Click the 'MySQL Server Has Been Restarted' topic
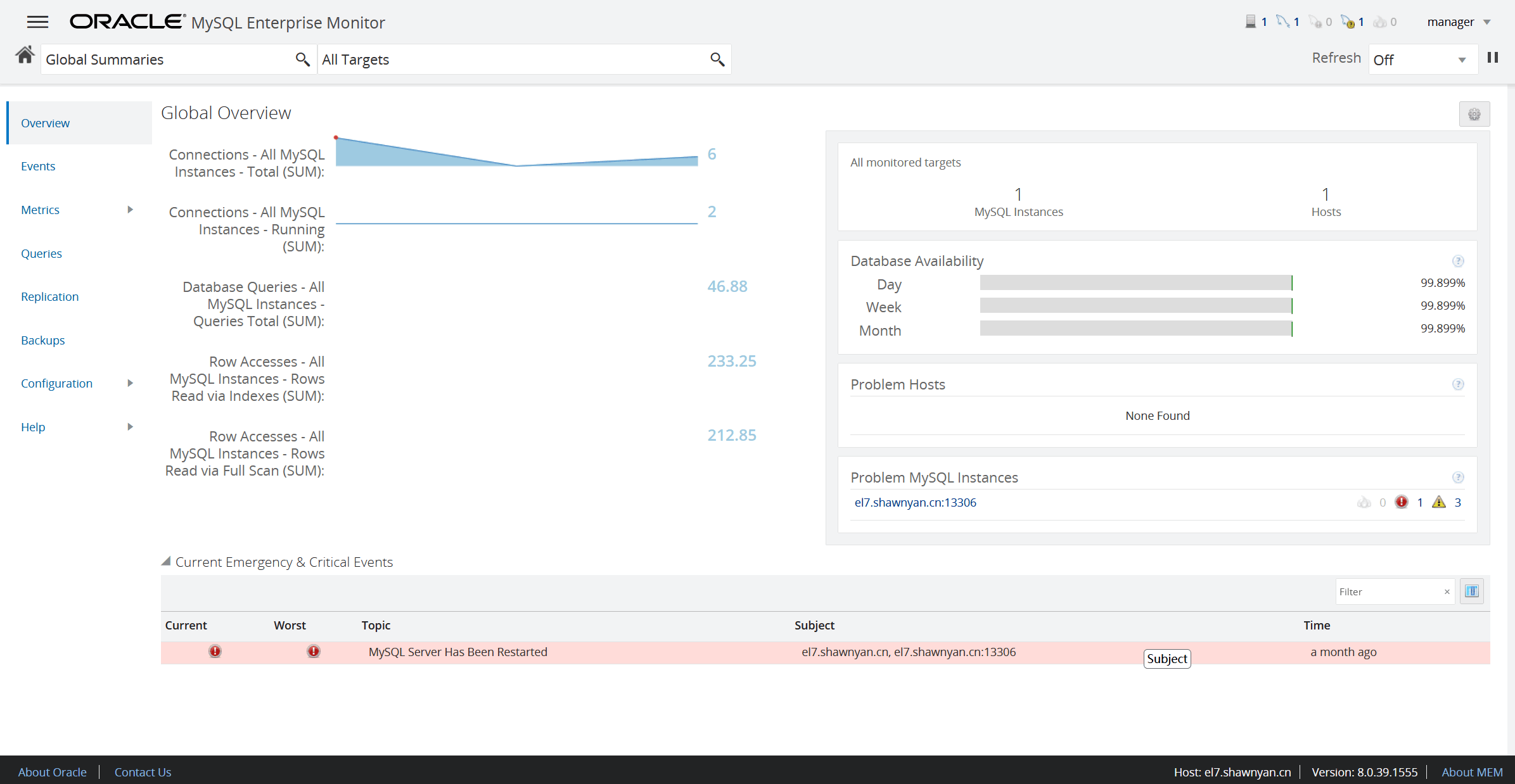The height and width of the screenshot is (784, 1515). pos(457,652)
